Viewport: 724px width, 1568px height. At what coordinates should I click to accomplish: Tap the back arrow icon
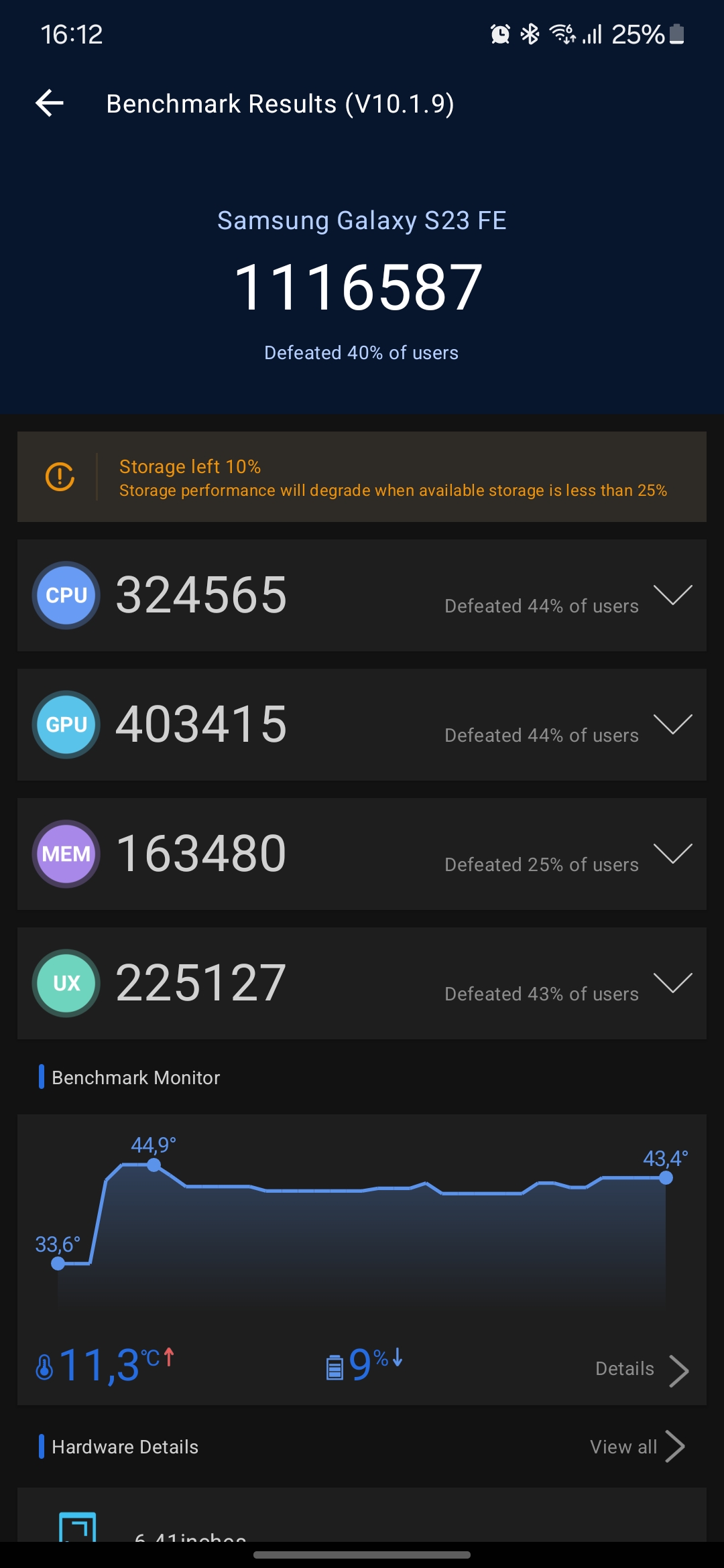tap(50, 103)
